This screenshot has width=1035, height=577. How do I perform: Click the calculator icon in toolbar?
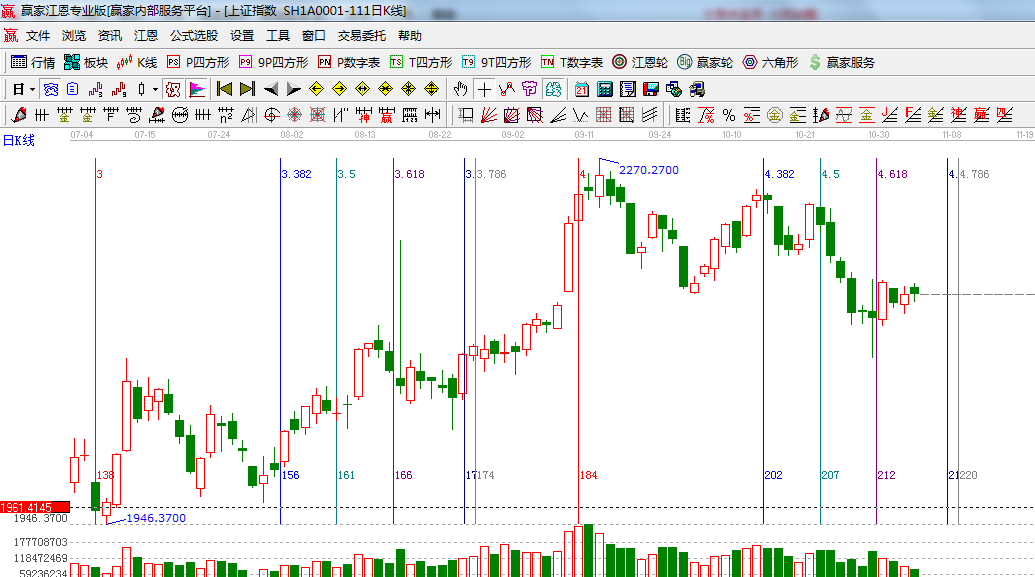coord(604,89)
